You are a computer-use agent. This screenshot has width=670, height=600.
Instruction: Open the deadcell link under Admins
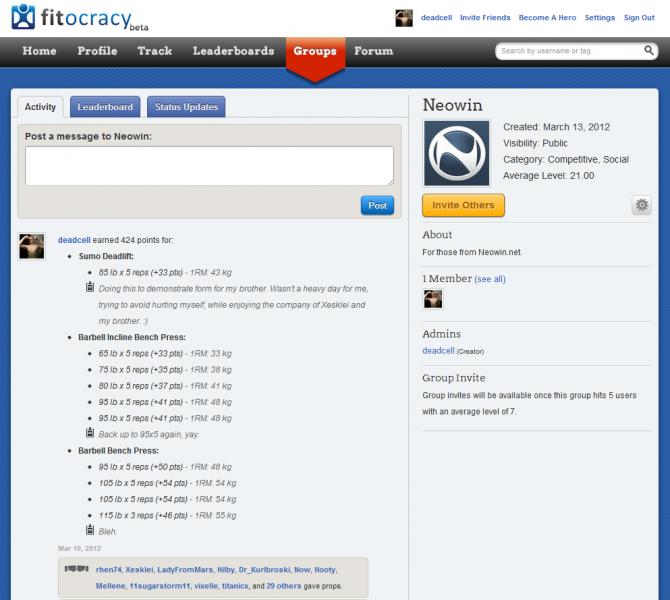[438, 351]
